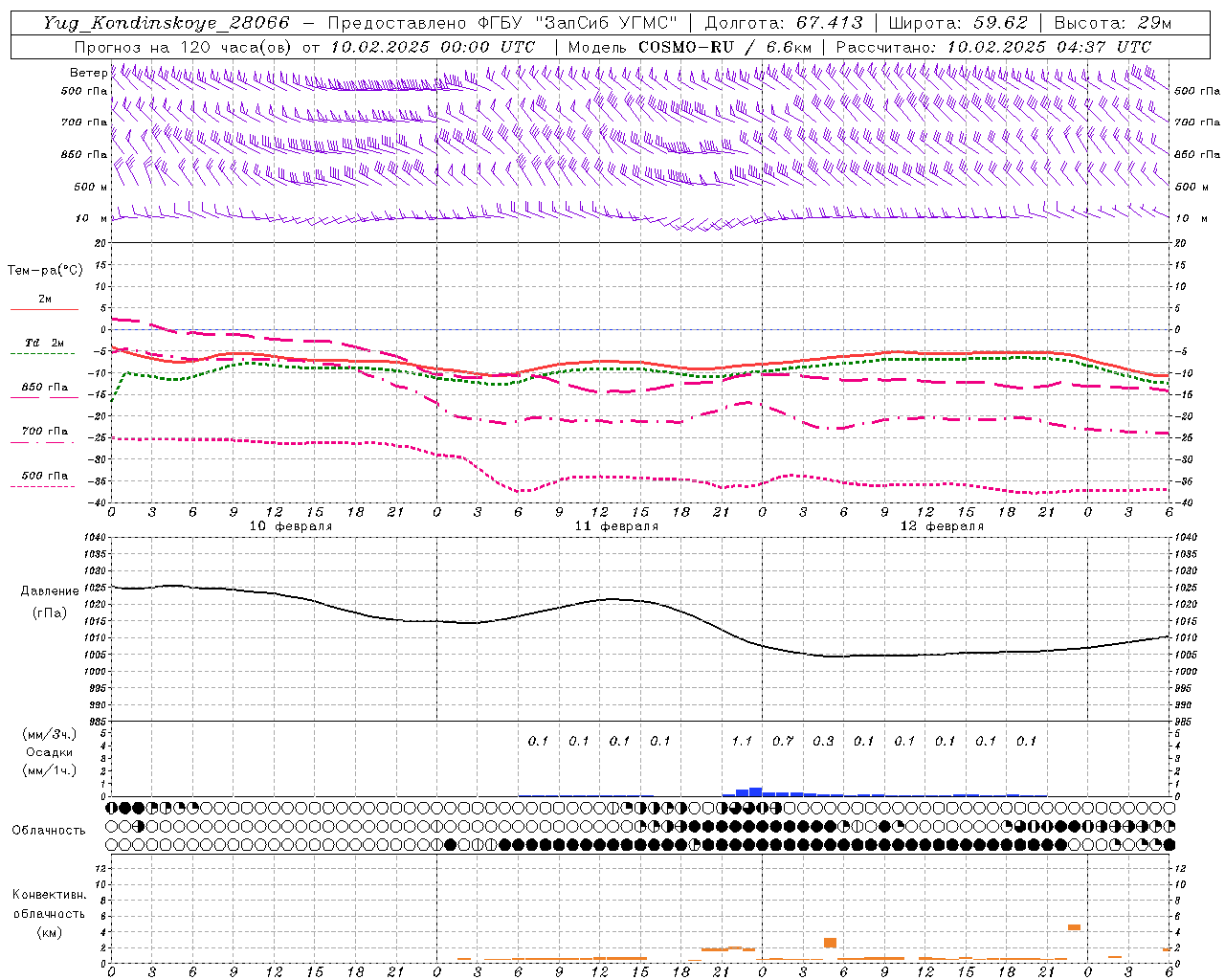Select the (мм/1ч.) precipitation unit label
1225x980 pixels.
[50, 770]
